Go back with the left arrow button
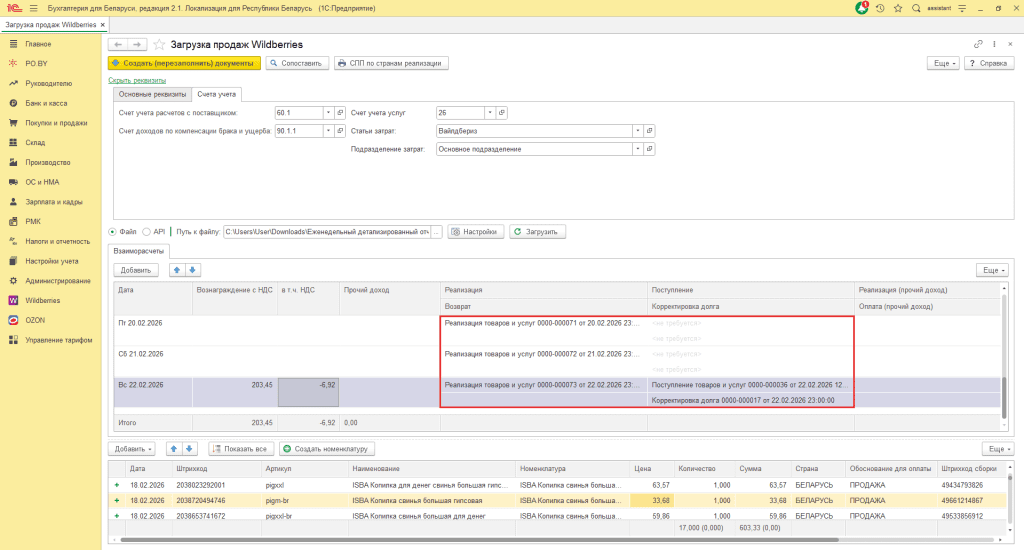The image size is (1024, 550). 117,45
